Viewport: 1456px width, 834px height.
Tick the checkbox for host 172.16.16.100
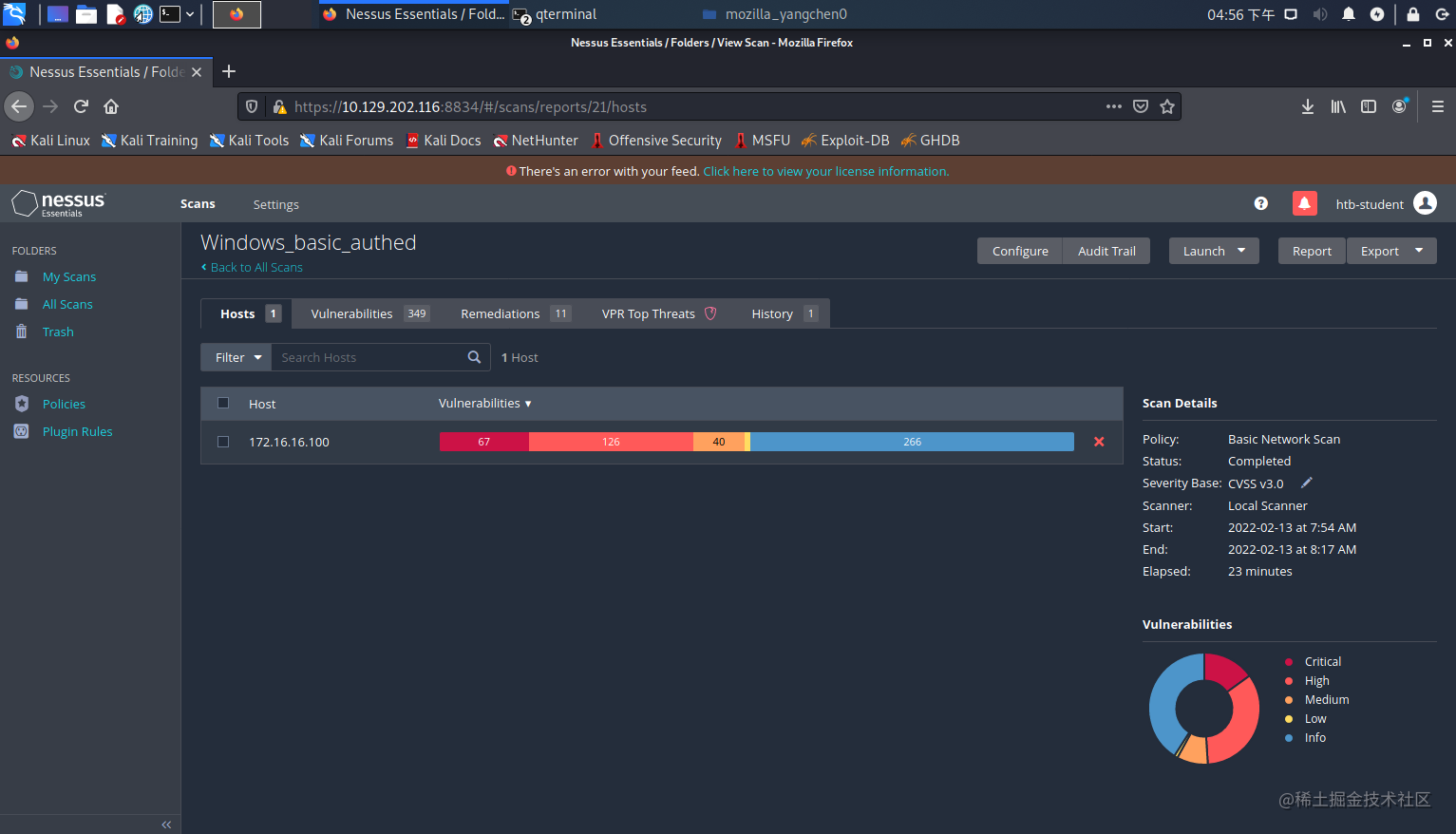(223, 442)
